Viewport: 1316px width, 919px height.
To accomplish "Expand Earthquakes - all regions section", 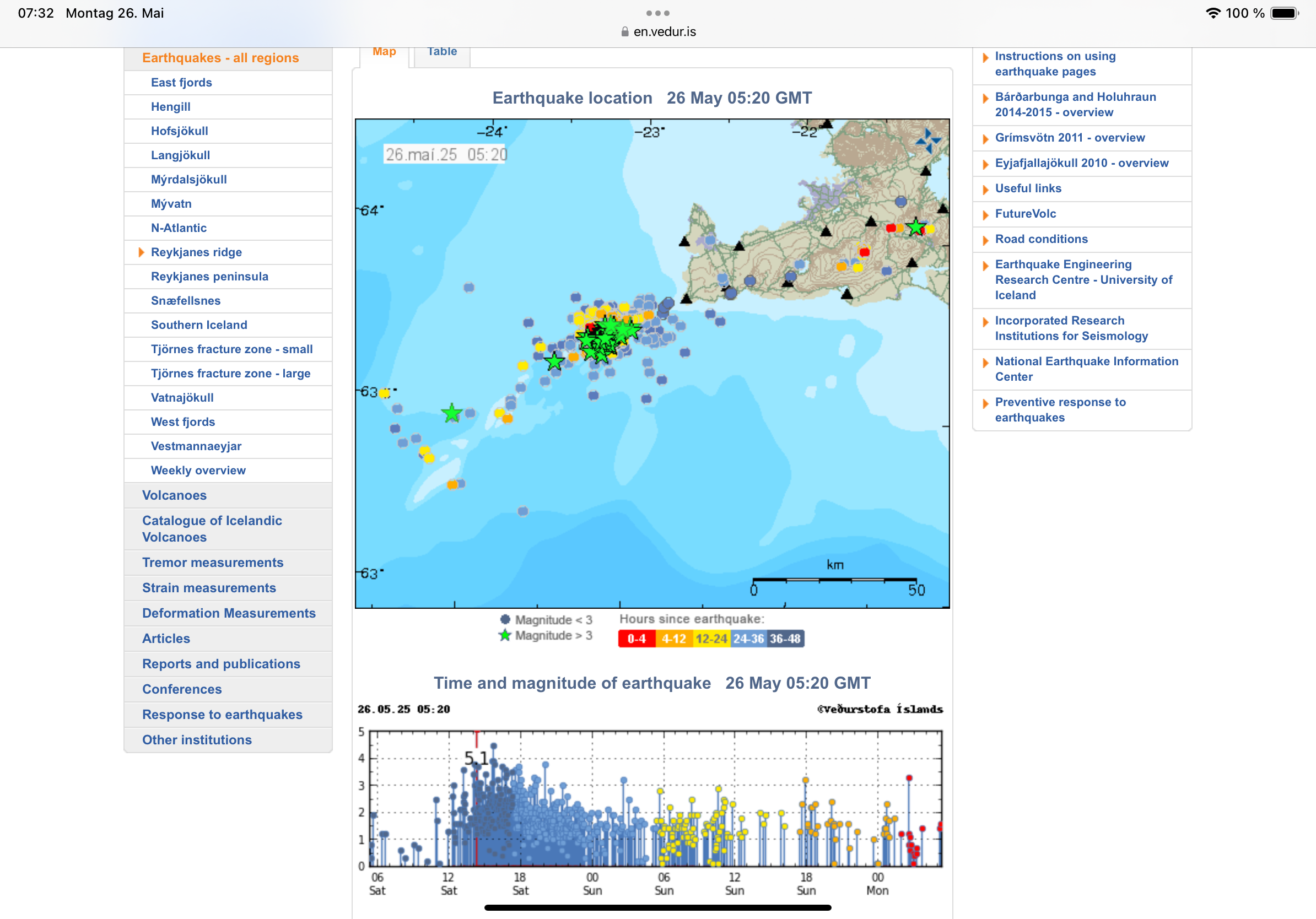I will coord(220,58).
